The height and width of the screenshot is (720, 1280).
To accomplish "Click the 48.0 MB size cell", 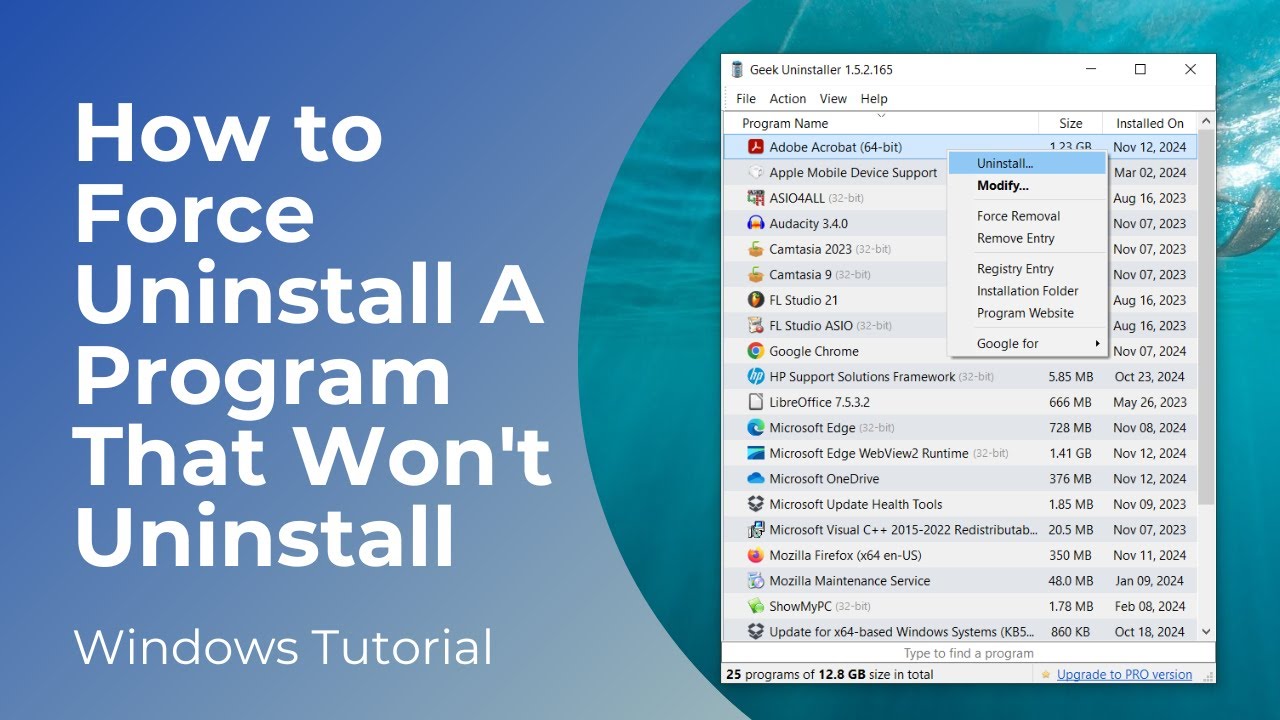I will coord(1070,581).
